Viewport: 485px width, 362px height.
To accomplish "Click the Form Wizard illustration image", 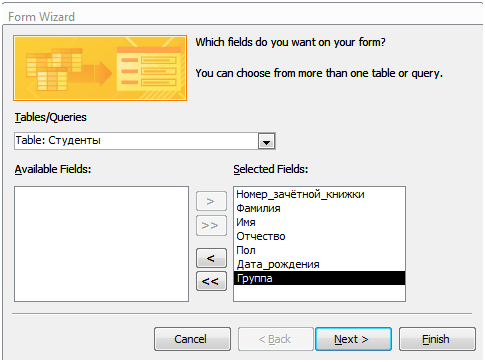I will pyautogui.click(x=100, y=68).
